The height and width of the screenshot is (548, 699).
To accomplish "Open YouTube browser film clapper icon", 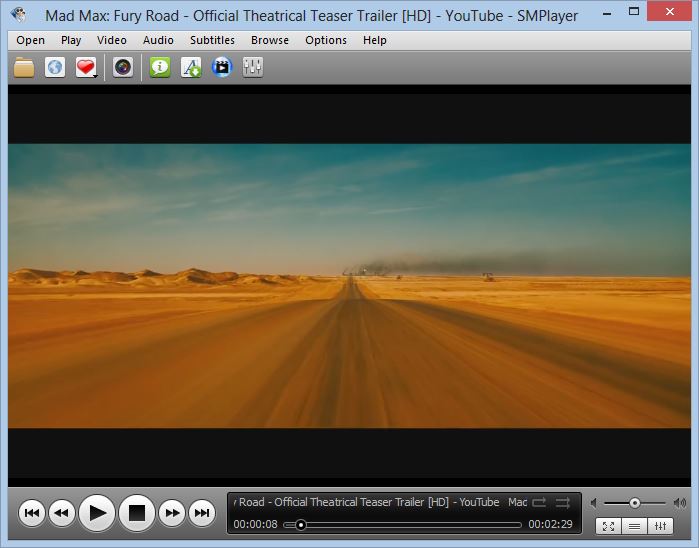I will pyautogui.click(x=222, y=68).
